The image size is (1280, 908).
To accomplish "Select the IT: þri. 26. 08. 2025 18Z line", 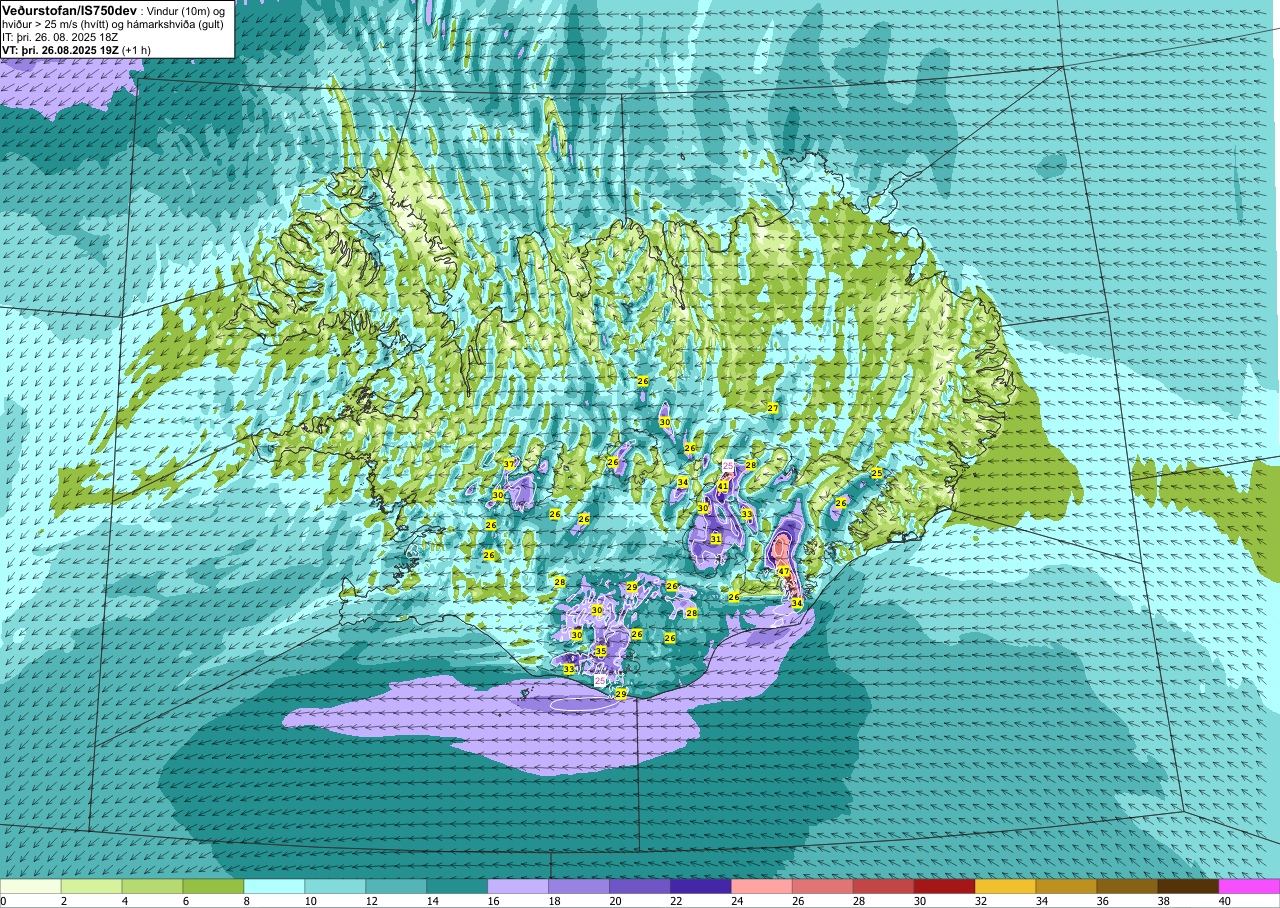I will pyautogui.click(x=60, y=37).
